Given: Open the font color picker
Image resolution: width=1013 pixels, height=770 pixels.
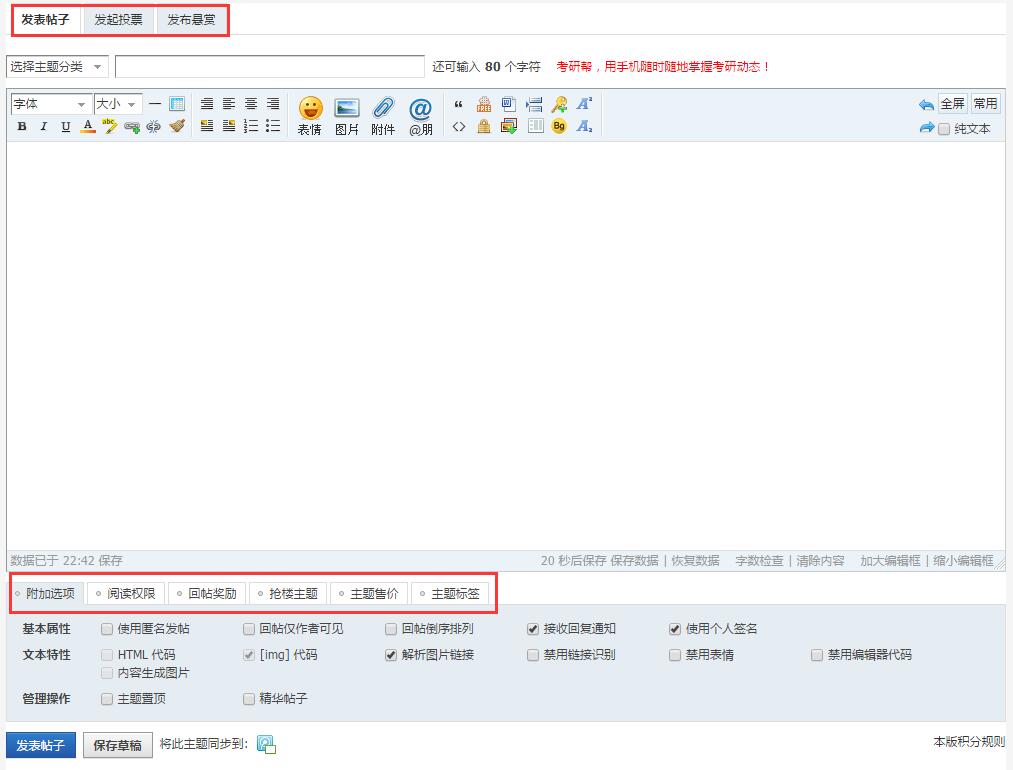Looking at the screenshot, I should [88, 127].
